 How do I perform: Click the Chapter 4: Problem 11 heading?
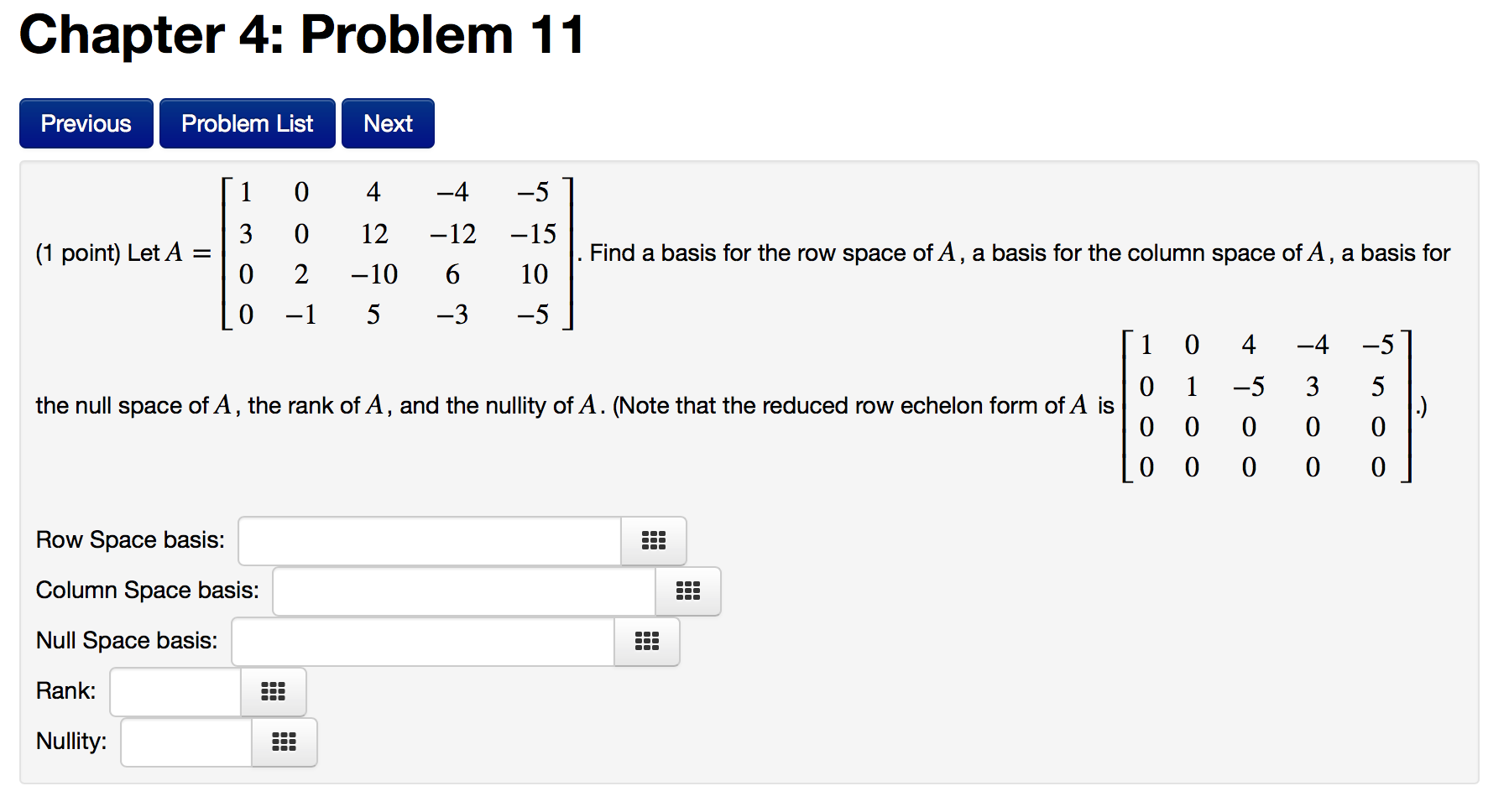pos(302,35)
